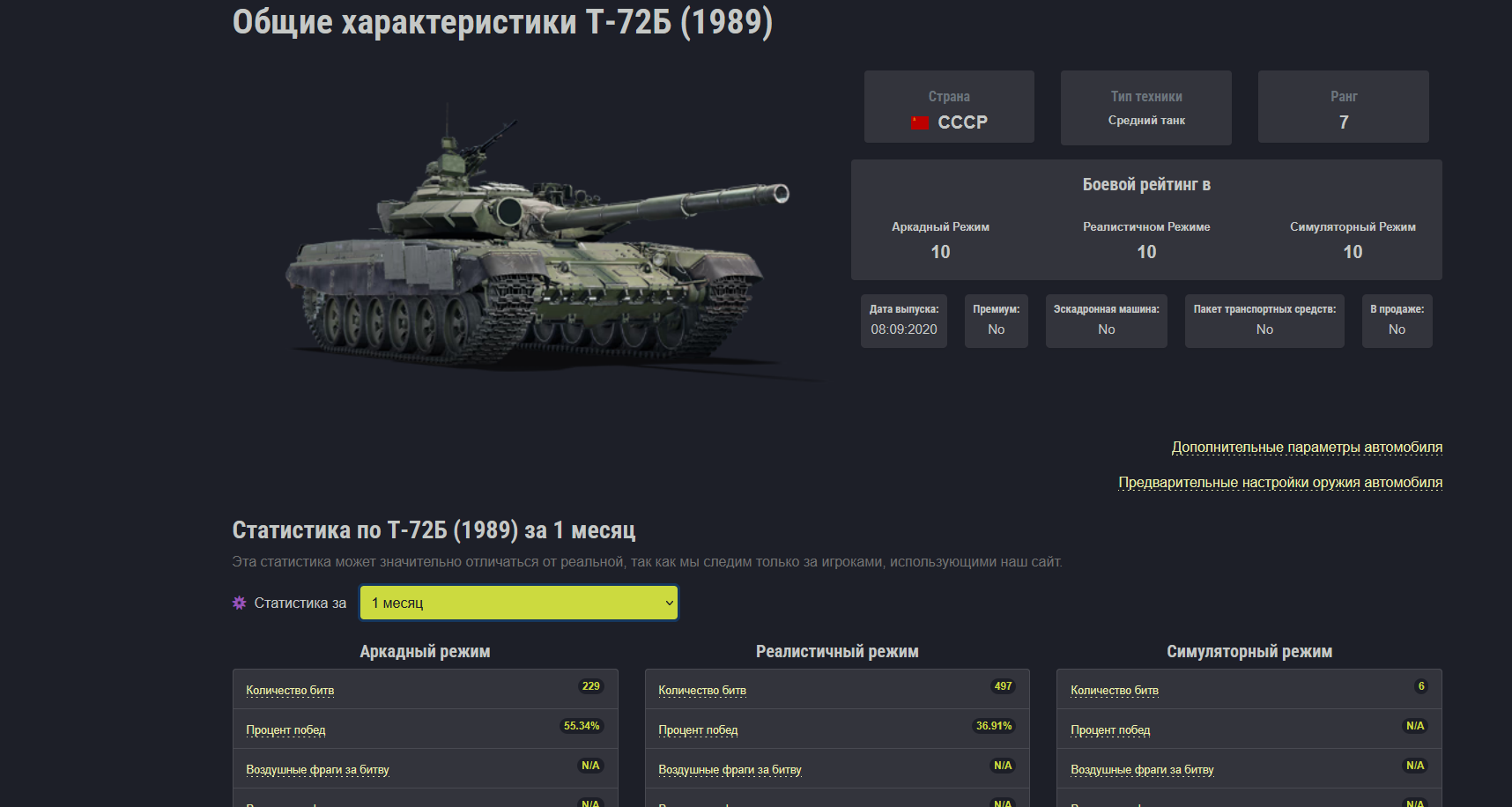Click the Аркадный Режим battle rating value 10

click(940, 252)
